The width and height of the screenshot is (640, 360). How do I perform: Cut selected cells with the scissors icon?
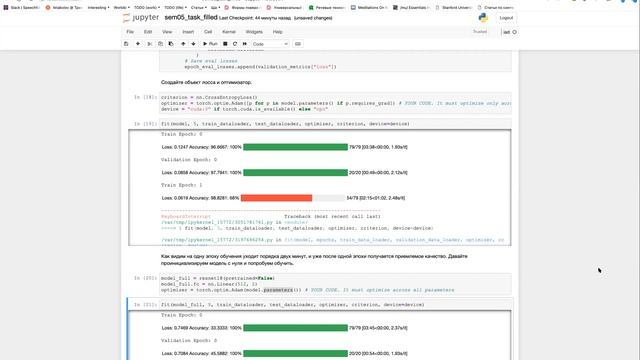(x=150, y=44)
